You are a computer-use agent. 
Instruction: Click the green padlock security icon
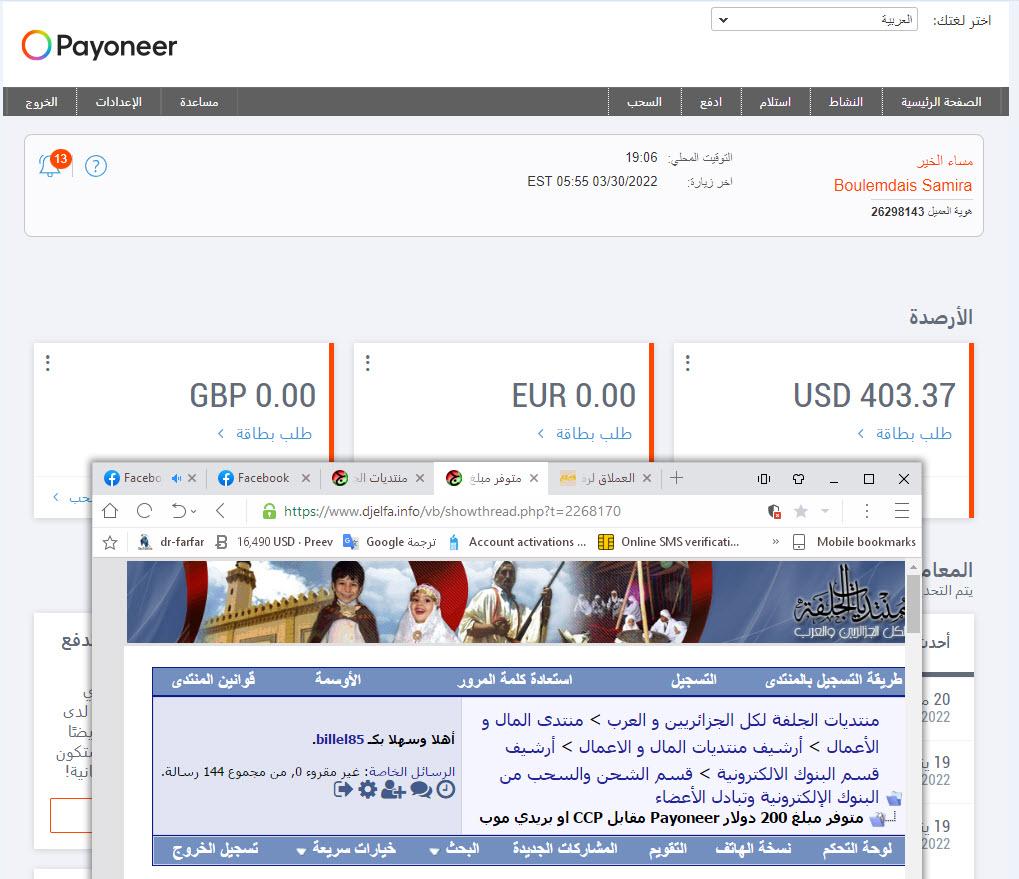pyautogui.click(x=269, y=511)
